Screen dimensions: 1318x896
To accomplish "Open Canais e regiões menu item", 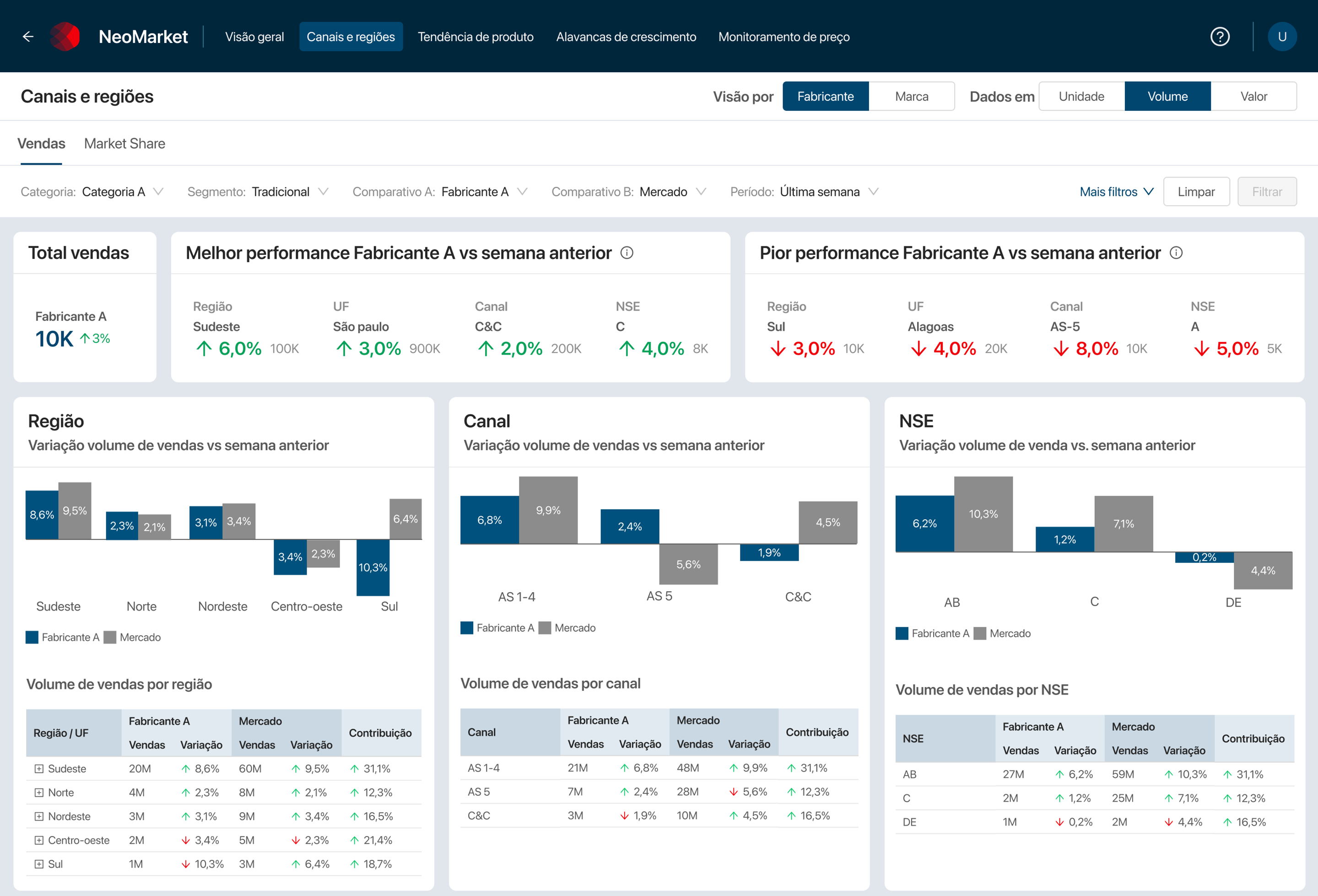I will (x=351, y=37).
